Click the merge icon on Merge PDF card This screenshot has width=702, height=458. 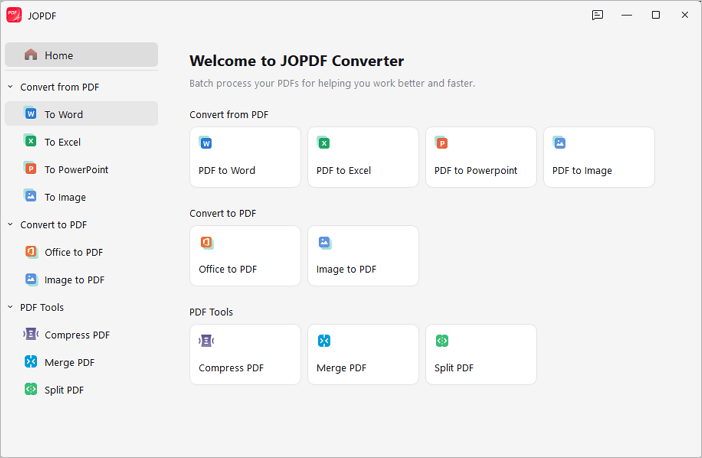324,341
